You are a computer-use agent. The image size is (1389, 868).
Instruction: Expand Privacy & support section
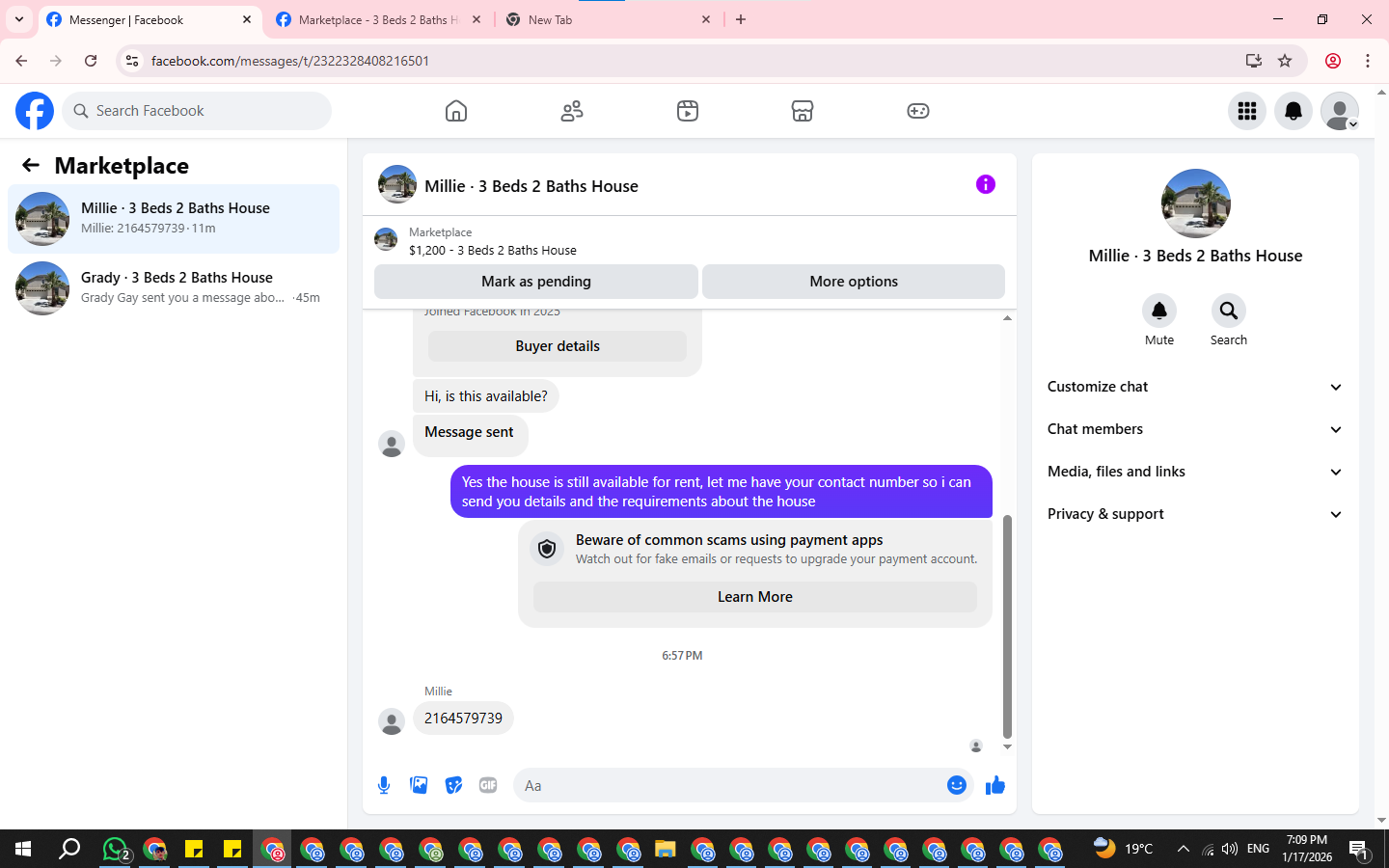point(1195,514)
